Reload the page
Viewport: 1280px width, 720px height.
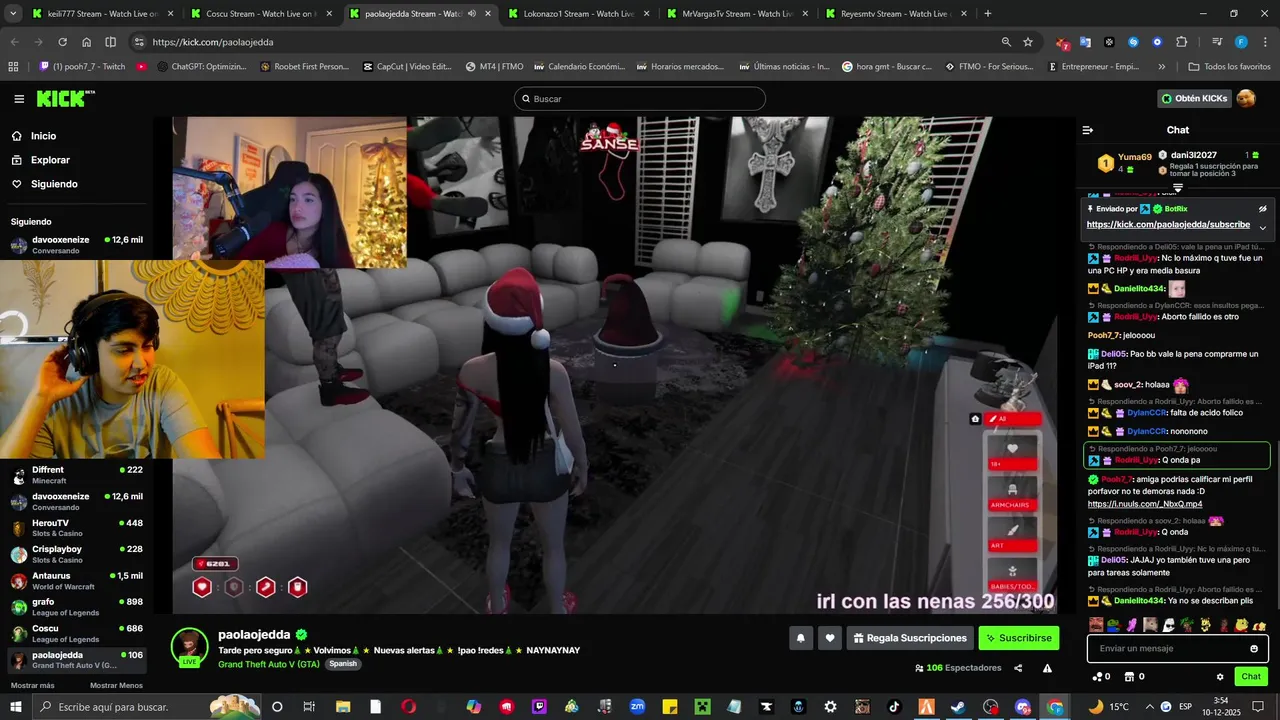(x=62, y=42)
